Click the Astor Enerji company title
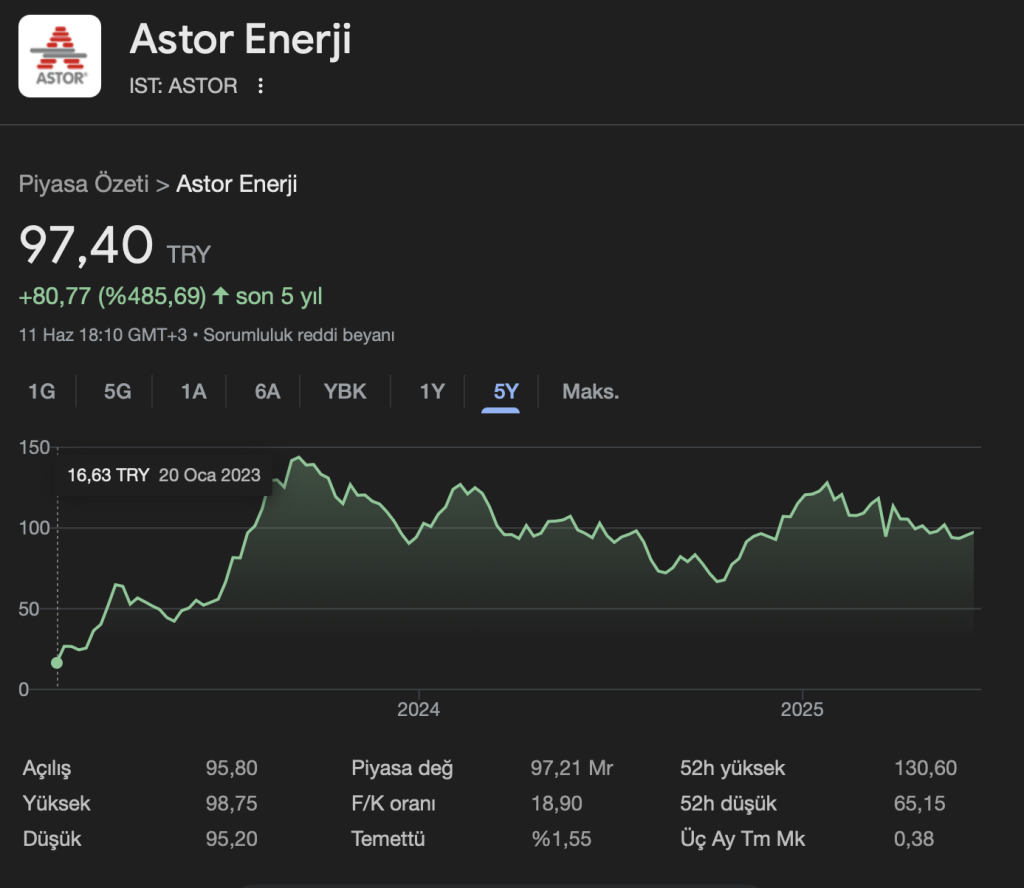The height and width of the screenshot is (888, 1024). 240,41
